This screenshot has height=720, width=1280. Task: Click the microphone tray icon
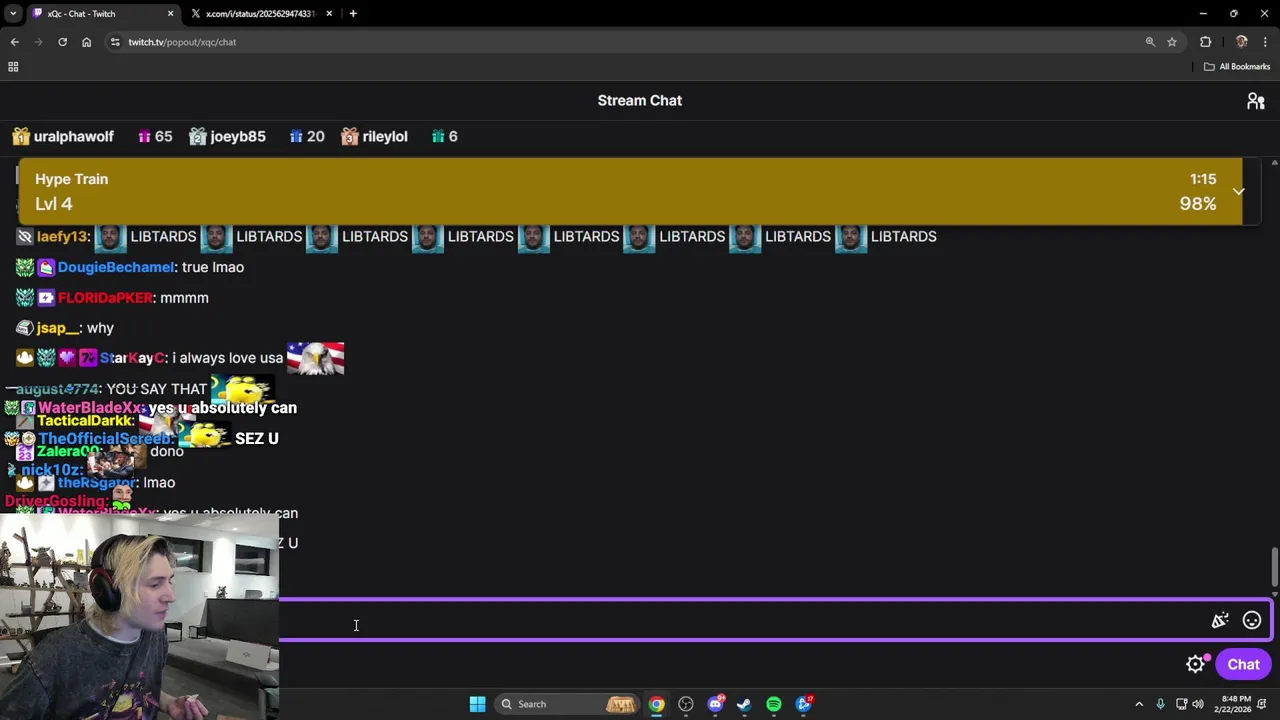click(1160, 704)
